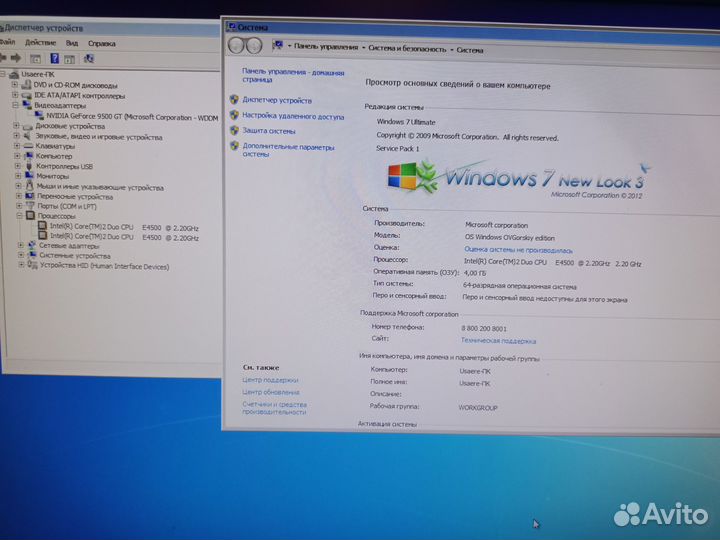
Task: Open the Действие menu in Device Manager
Action: (40, 43)
